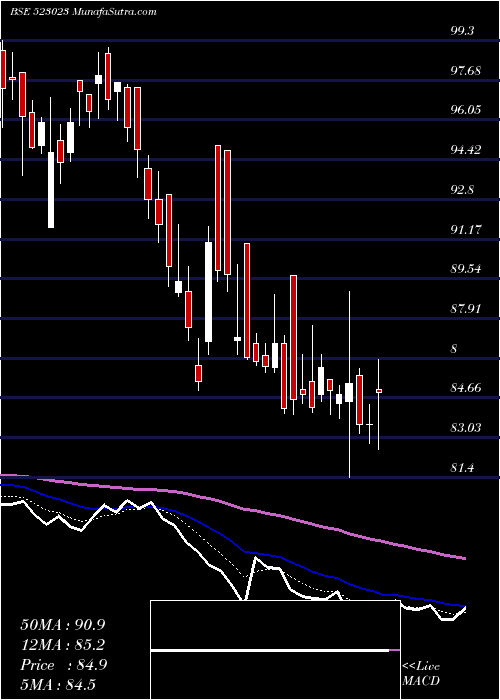Click the 50MA : 90.9 readout

64,625
